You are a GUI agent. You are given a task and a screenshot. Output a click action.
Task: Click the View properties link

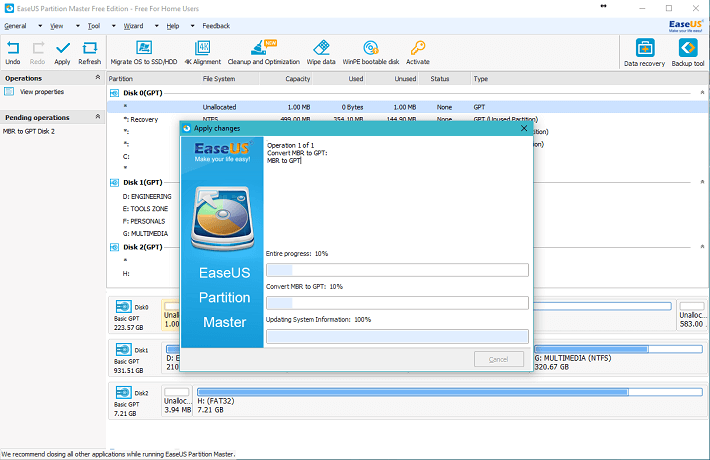coord(42,92)
